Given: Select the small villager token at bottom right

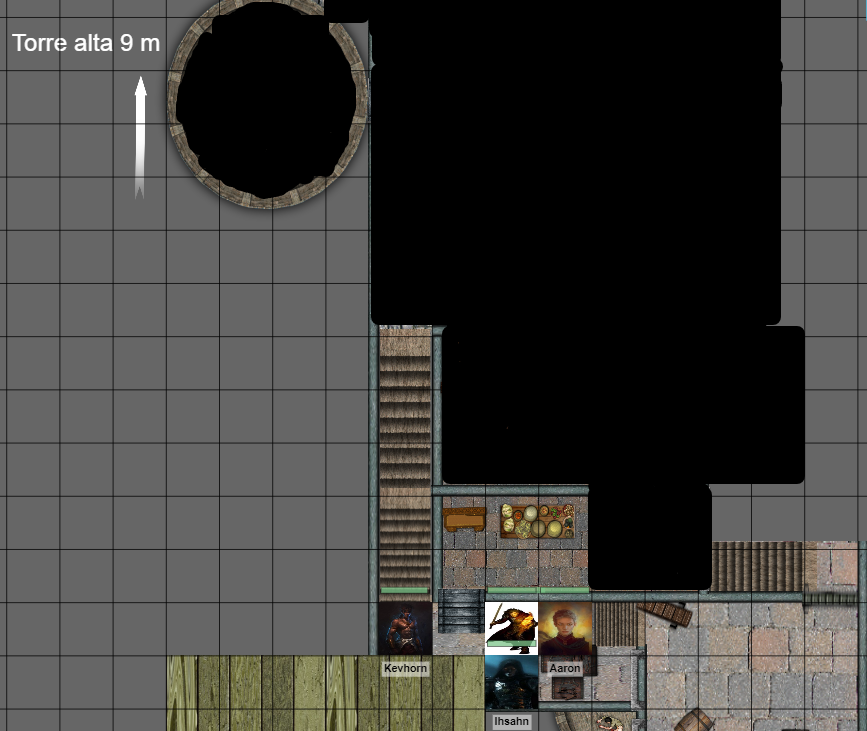Looking at the screenshot, I should pyautogui.click(x=609, y=723).
